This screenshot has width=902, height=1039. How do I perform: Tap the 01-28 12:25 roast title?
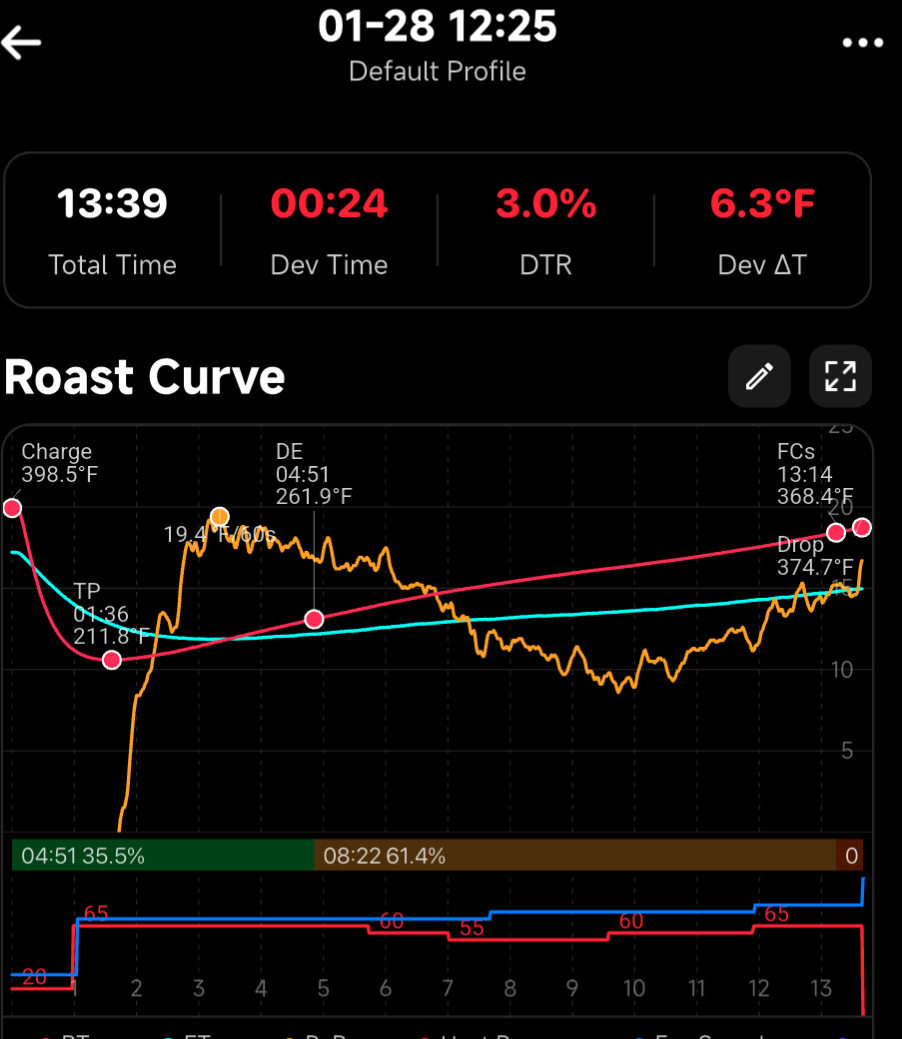tap(437, 27)
